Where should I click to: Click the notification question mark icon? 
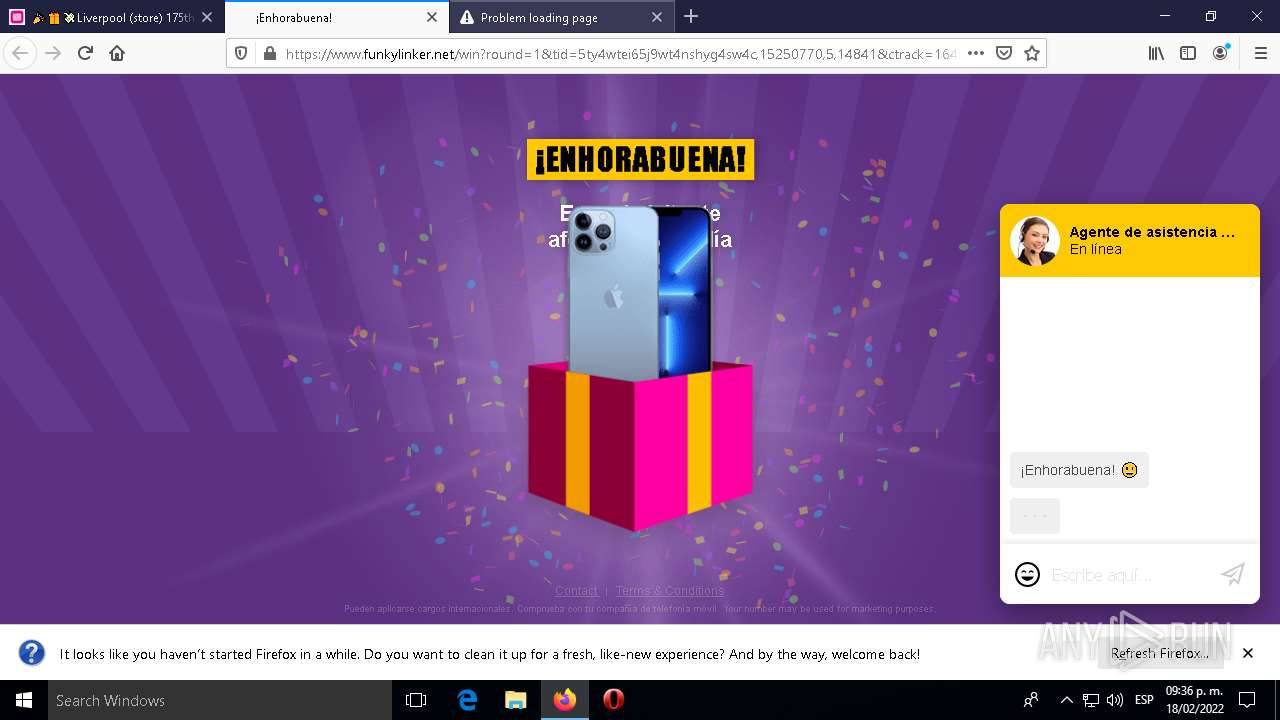pyautogui.click(x=32, y=654)
